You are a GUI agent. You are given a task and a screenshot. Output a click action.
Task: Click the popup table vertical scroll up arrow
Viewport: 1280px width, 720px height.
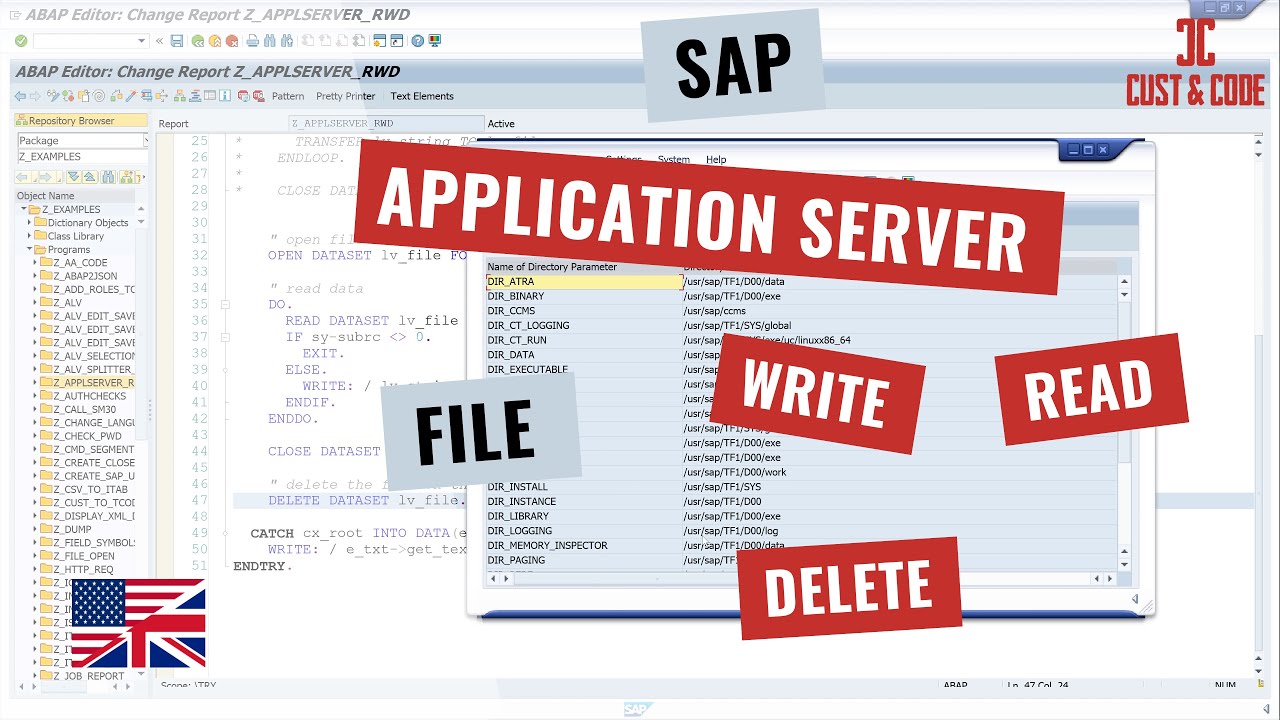tap(1124, 282)
